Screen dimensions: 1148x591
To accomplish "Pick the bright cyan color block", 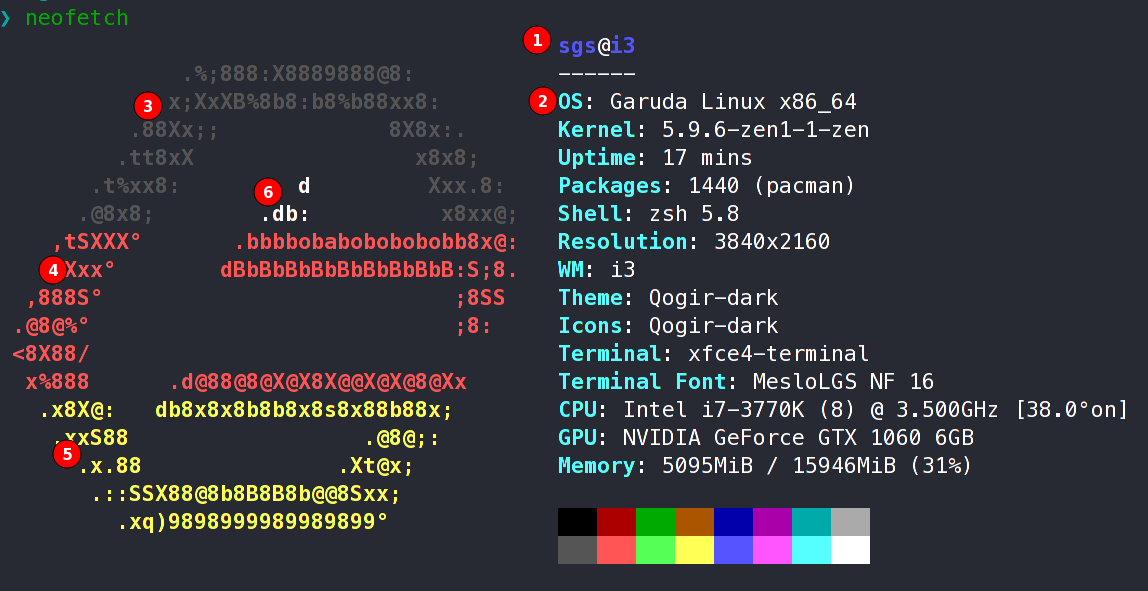I will click(811, 550).
